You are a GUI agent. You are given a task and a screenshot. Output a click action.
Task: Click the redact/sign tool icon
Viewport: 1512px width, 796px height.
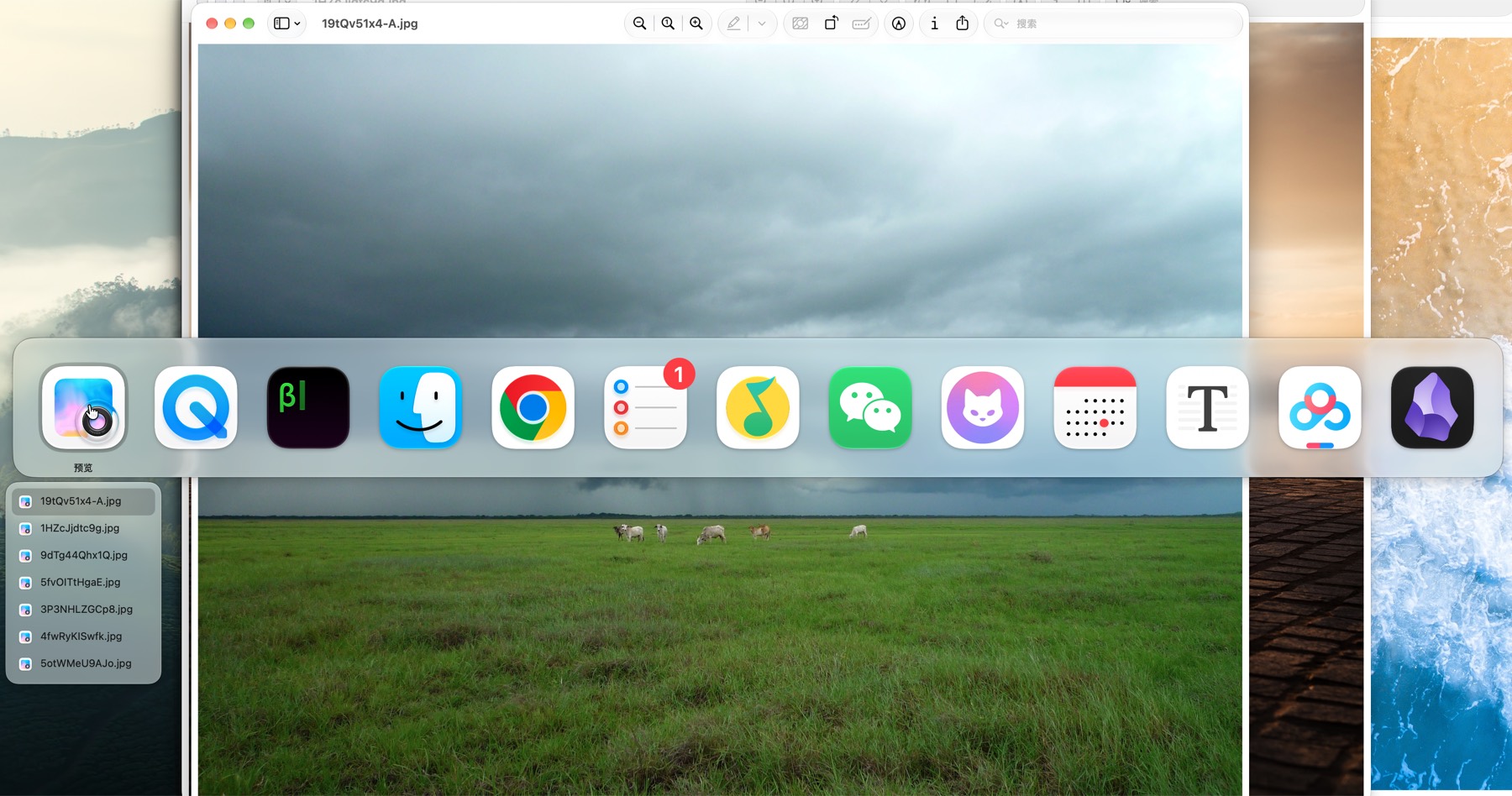pos(801,24)
